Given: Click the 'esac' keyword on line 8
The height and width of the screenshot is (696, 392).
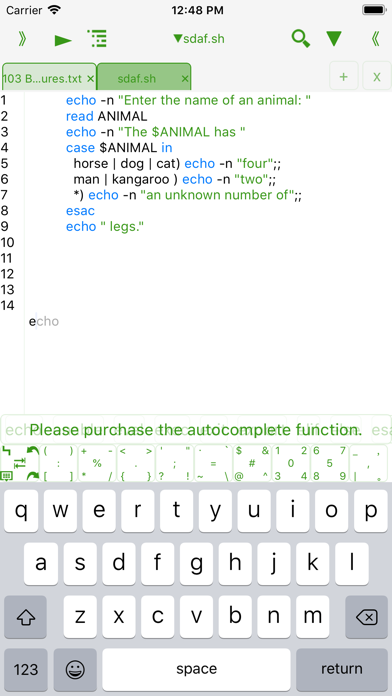Looking at the screenshot, I should (80, 211).
